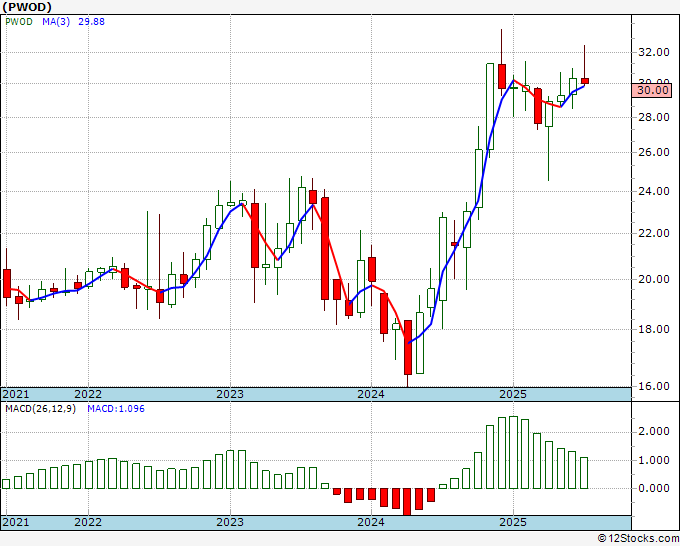Viewport: 680px width, 546px height.
Task: Click 2025 on the MACD timeline
Action: click(513, 522)
